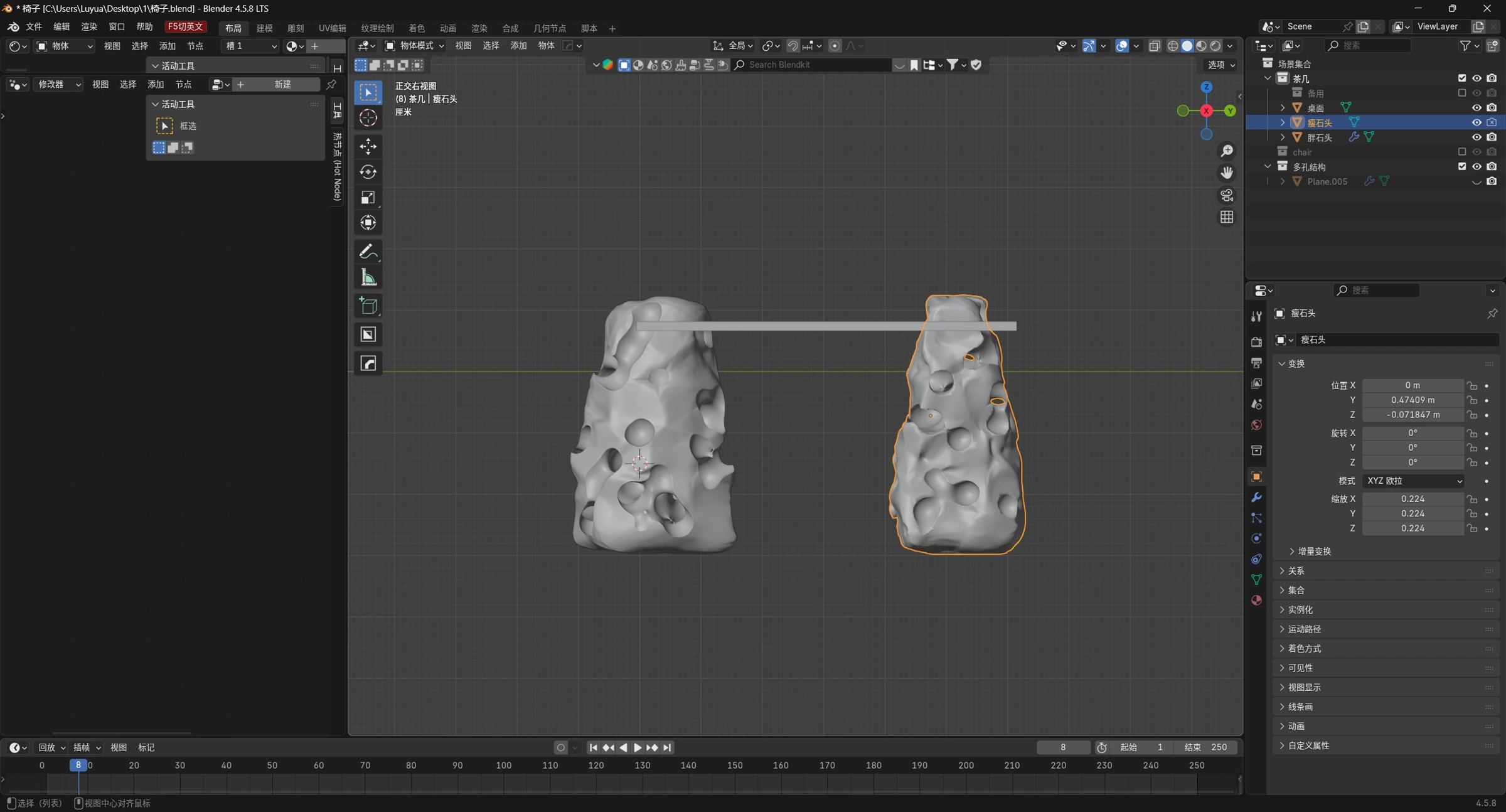Click the 位置 Y value field

[1413, 400]
